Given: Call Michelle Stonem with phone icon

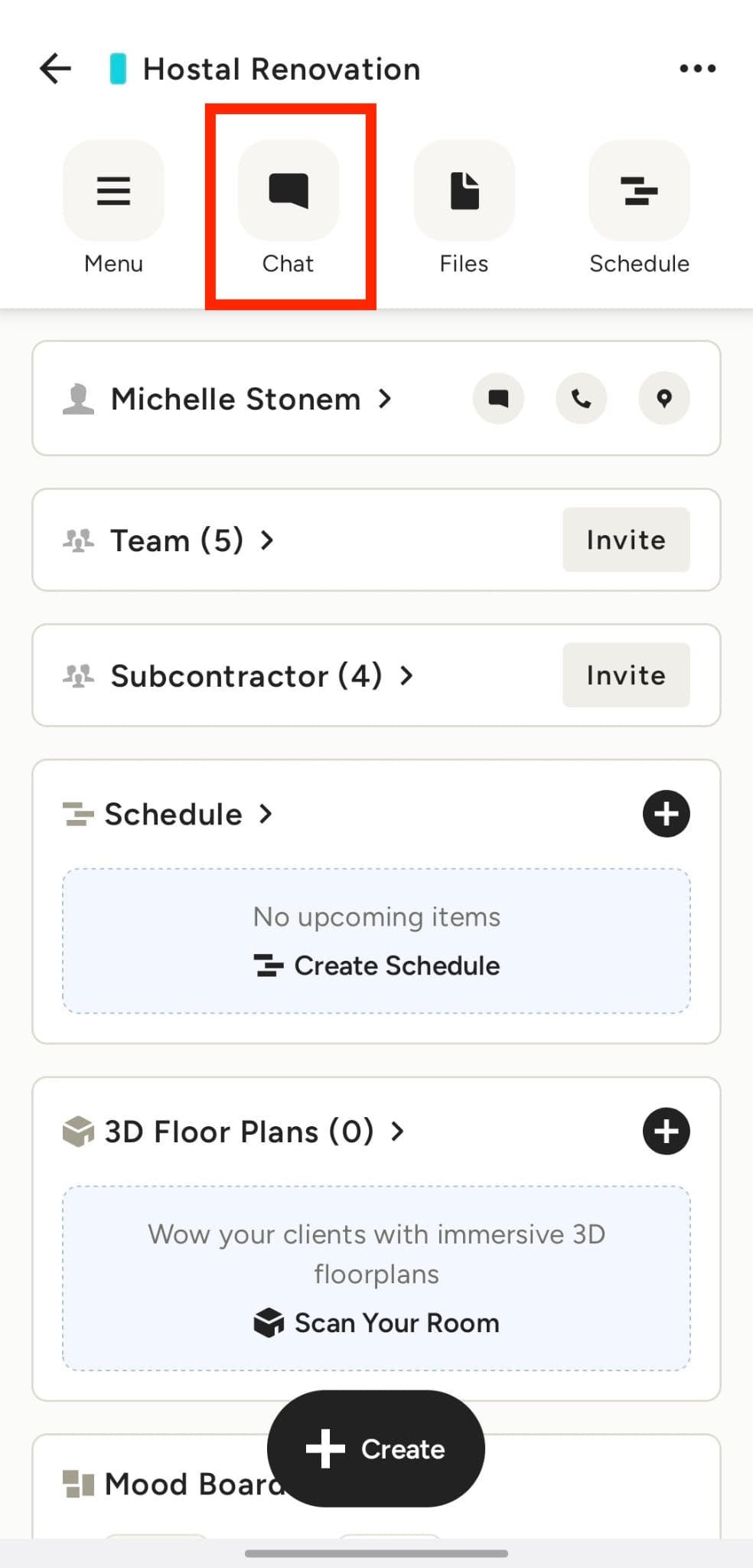Looking at the screenshot, I should [581, 399].
